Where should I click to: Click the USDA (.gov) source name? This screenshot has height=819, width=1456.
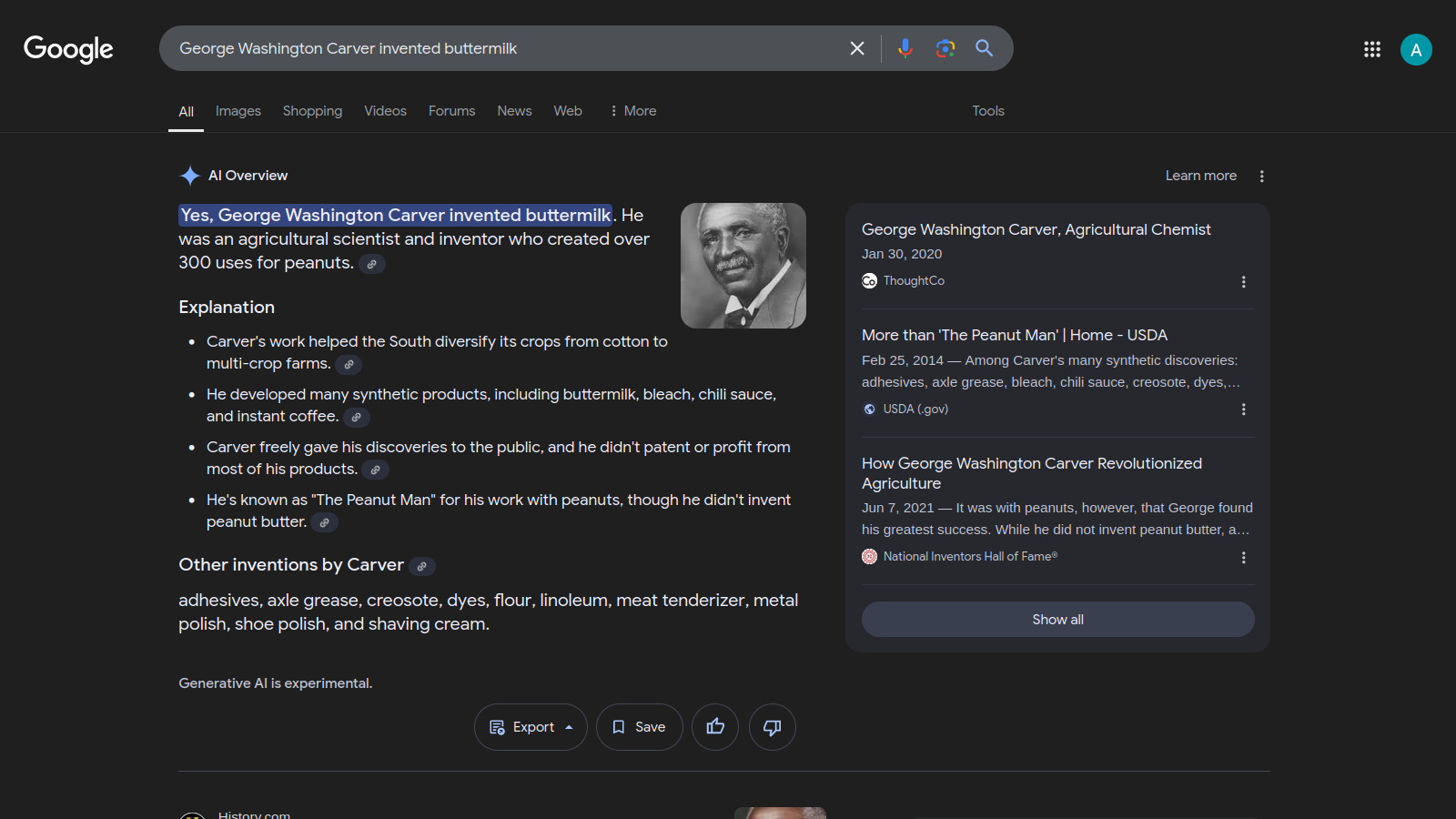tap(915, 409)
